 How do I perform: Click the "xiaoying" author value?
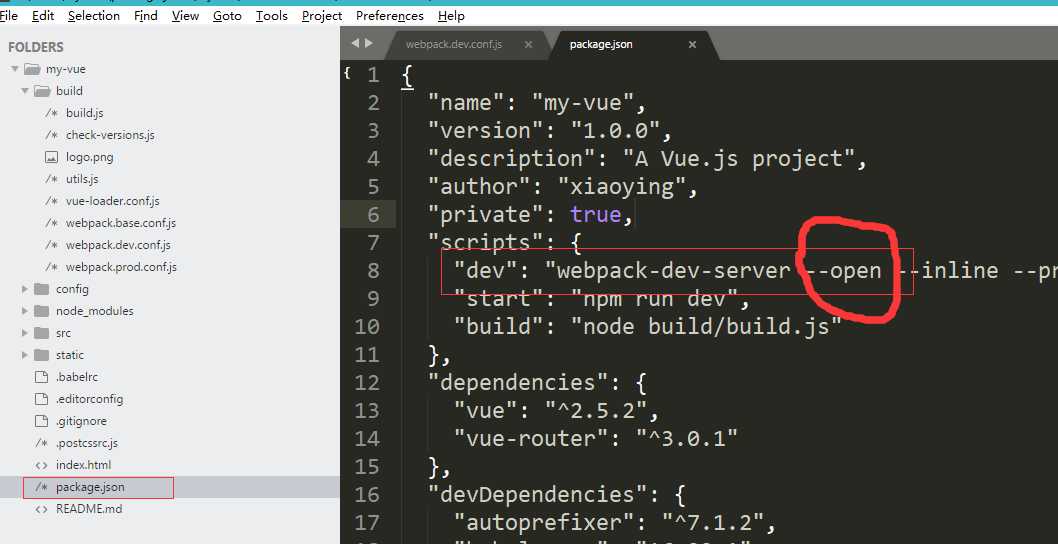[622, 186]
